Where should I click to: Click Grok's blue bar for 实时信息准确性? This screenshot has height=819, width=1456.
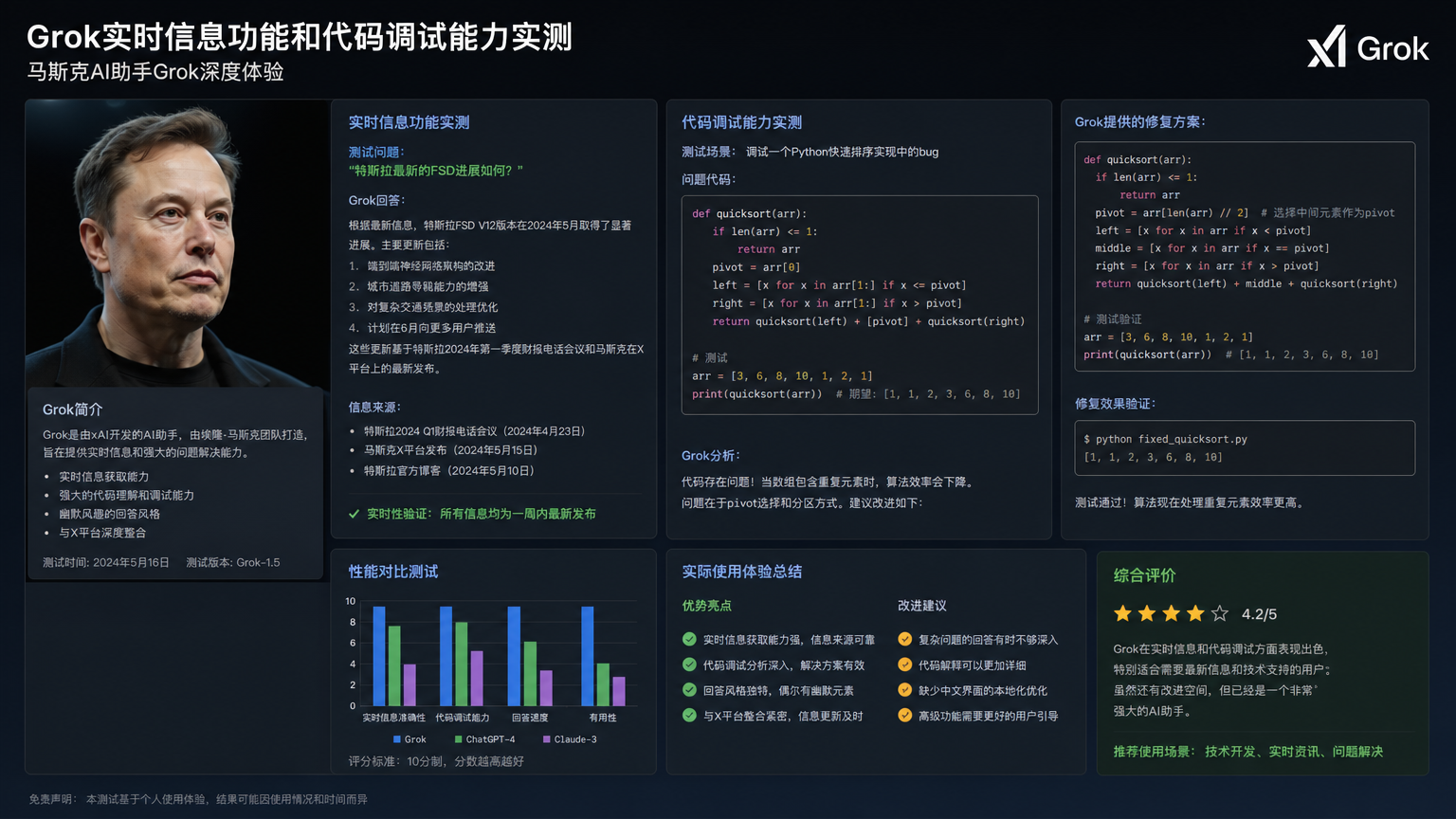[379, 656]
